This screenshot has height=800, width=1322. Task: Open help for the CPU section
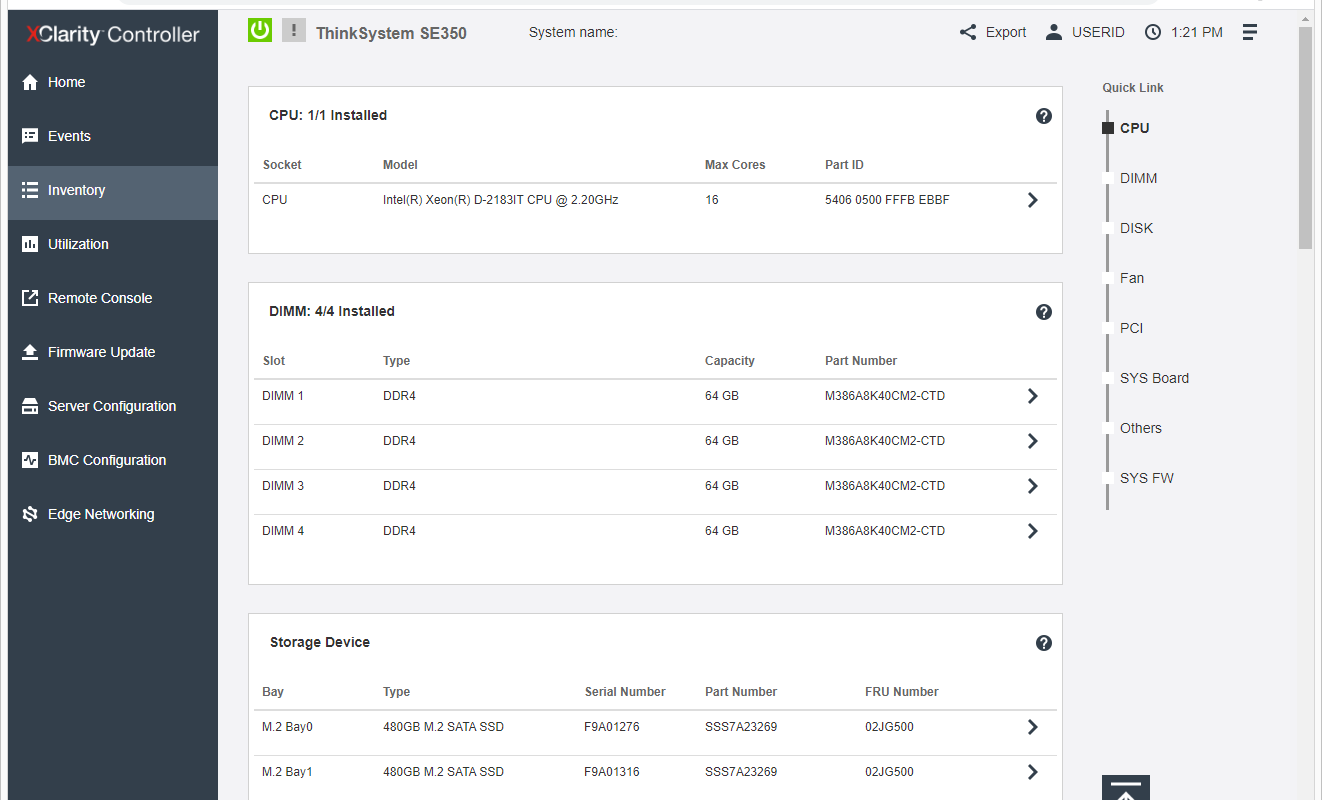point(1044,116)
